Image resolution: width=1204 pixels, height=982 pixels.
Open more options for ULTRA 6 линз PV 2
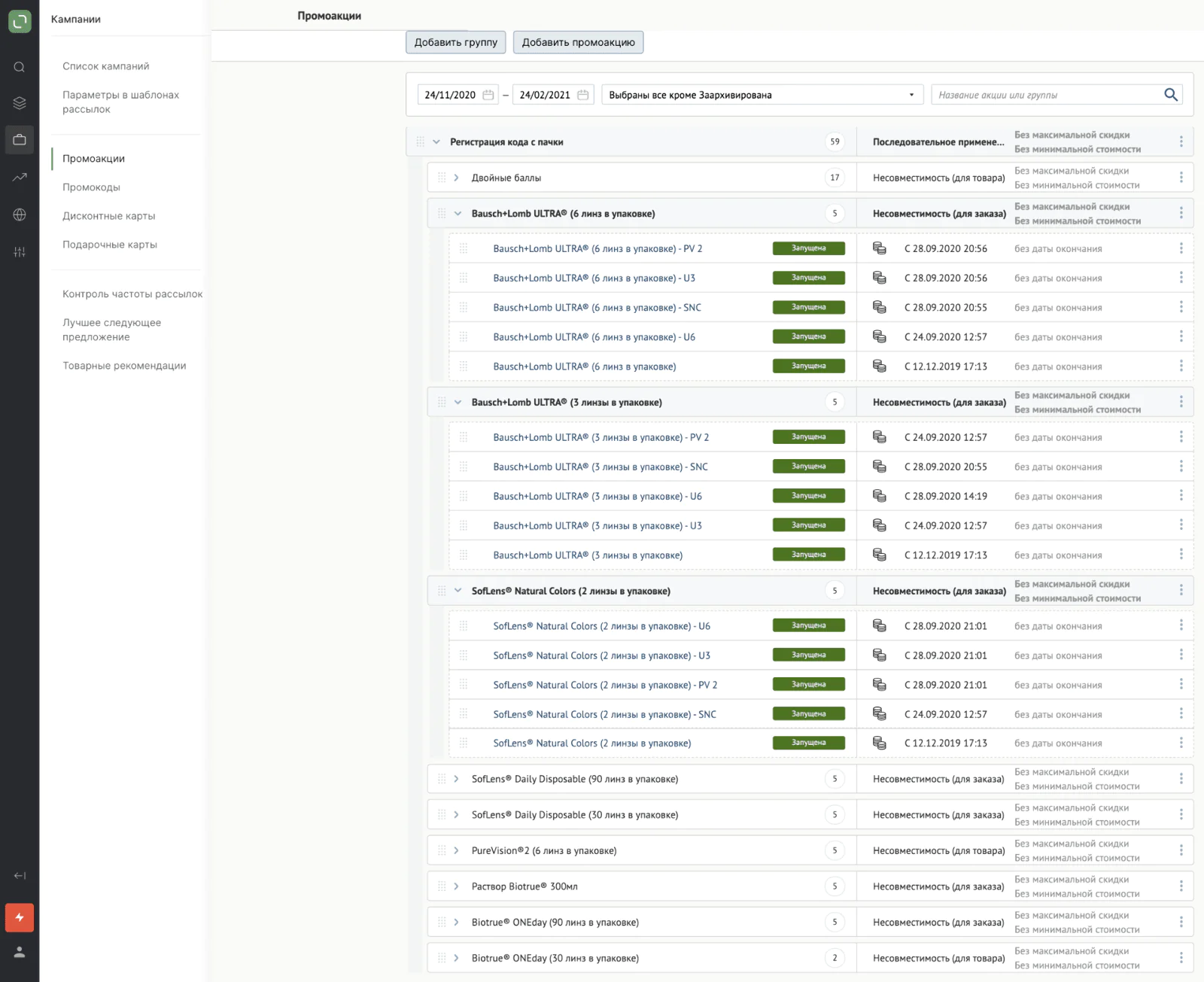tap(1181, 248)
